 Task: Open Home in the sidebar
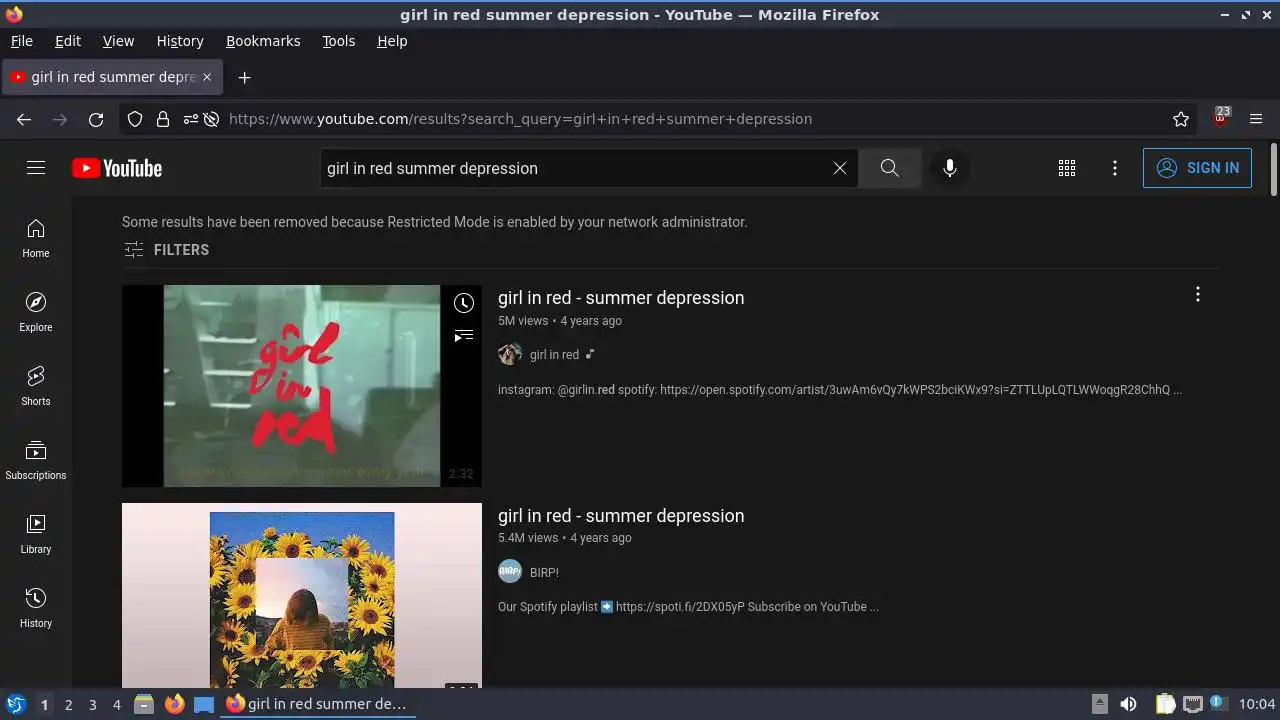tap(36, 238)
